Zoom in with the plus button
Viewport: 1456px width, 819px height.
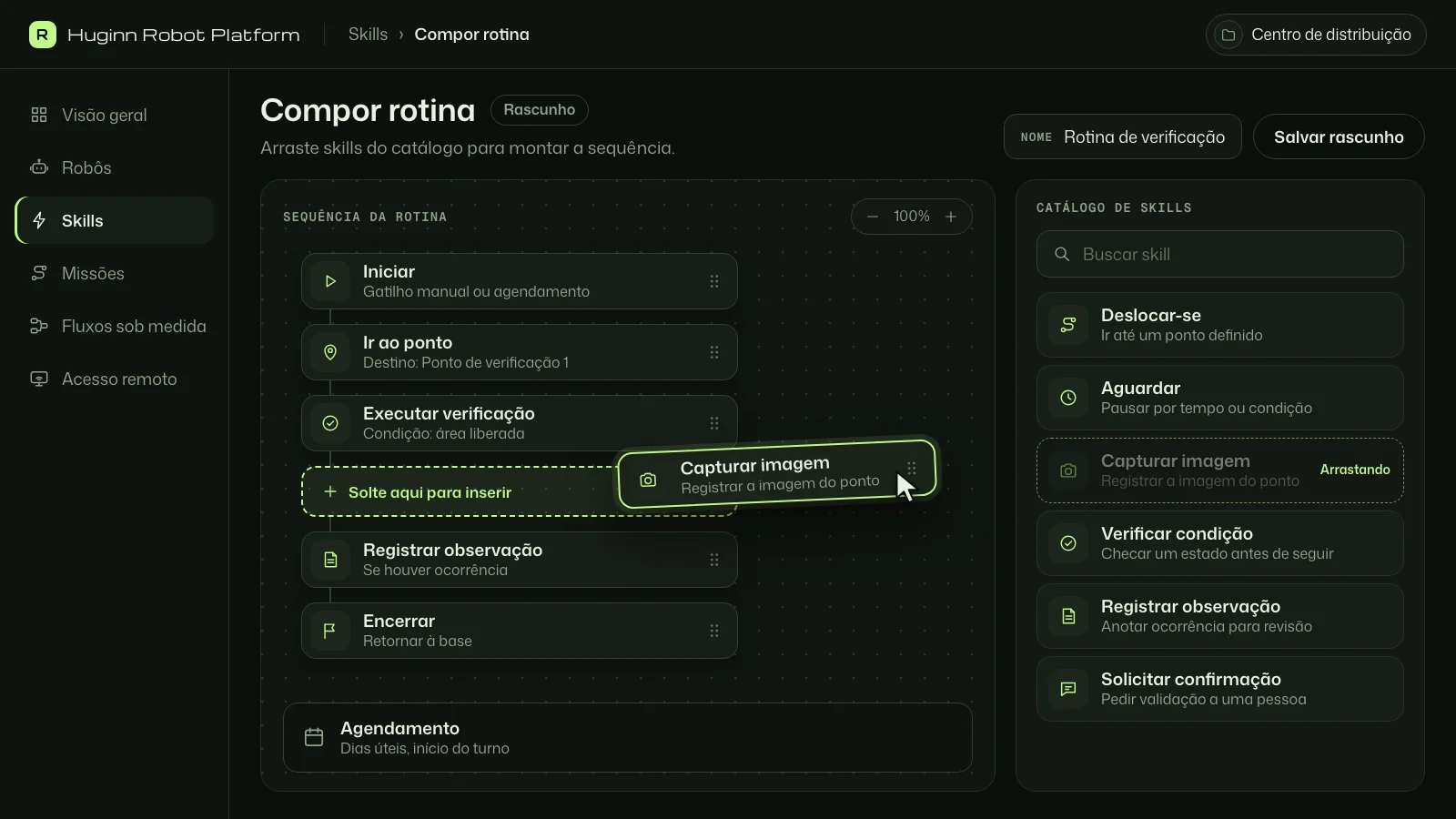click(951, 217)
